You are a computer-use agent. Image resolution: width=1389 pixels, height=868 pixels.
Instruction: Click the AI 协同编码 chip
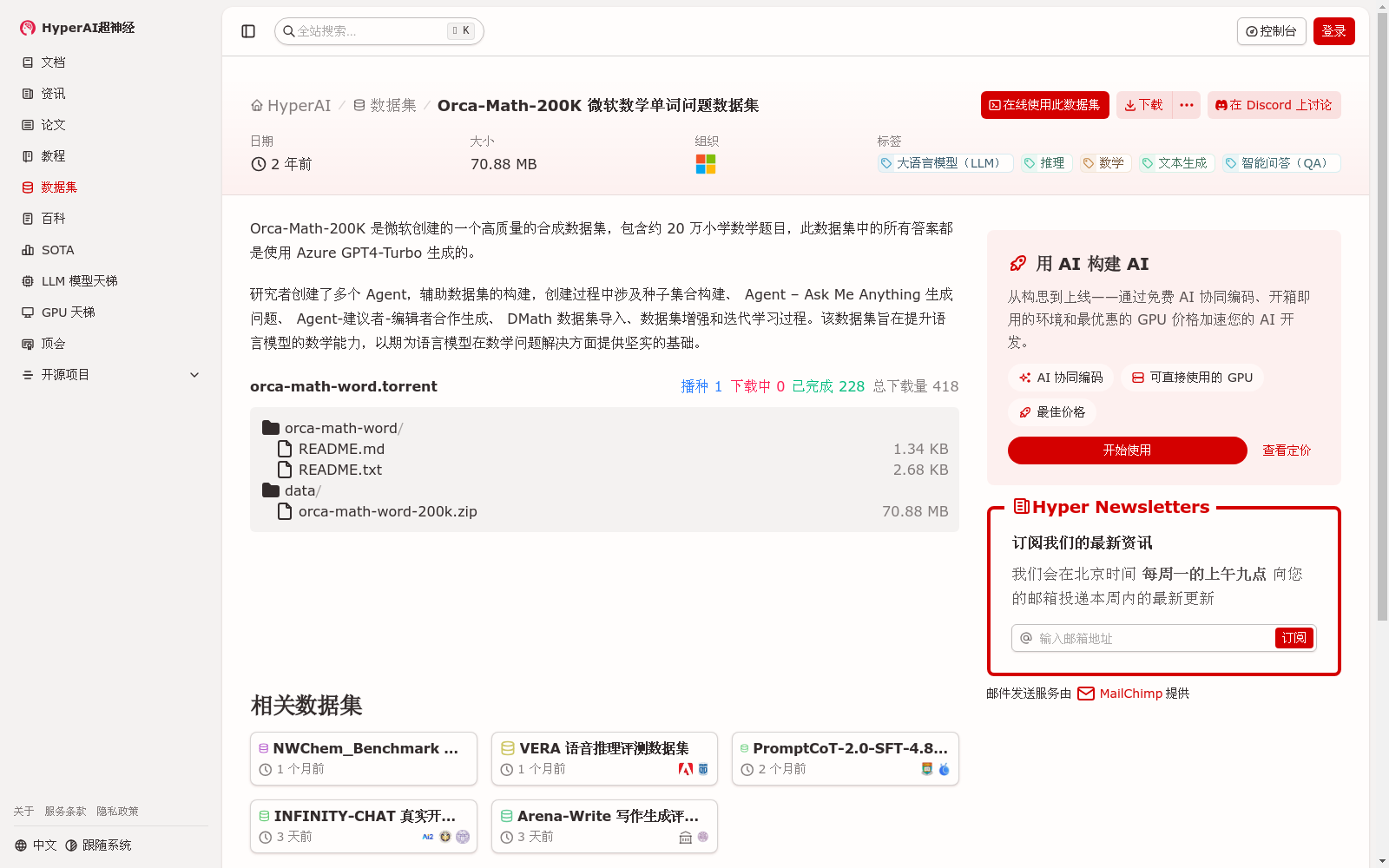coord(1061,378)
